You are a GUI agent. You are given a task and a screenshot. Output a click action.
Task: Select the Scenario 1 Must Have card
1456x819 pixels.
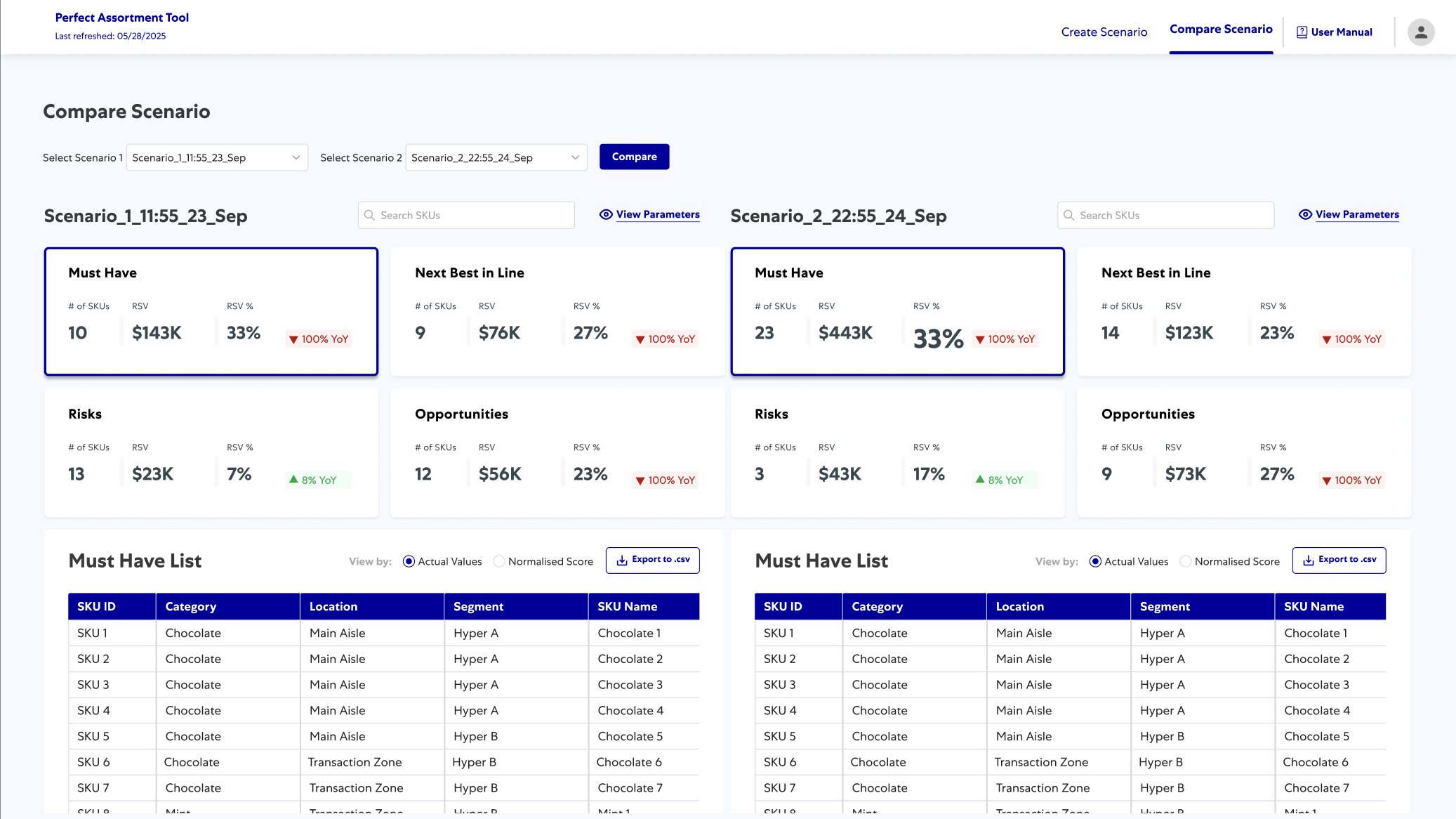(211, 312)
